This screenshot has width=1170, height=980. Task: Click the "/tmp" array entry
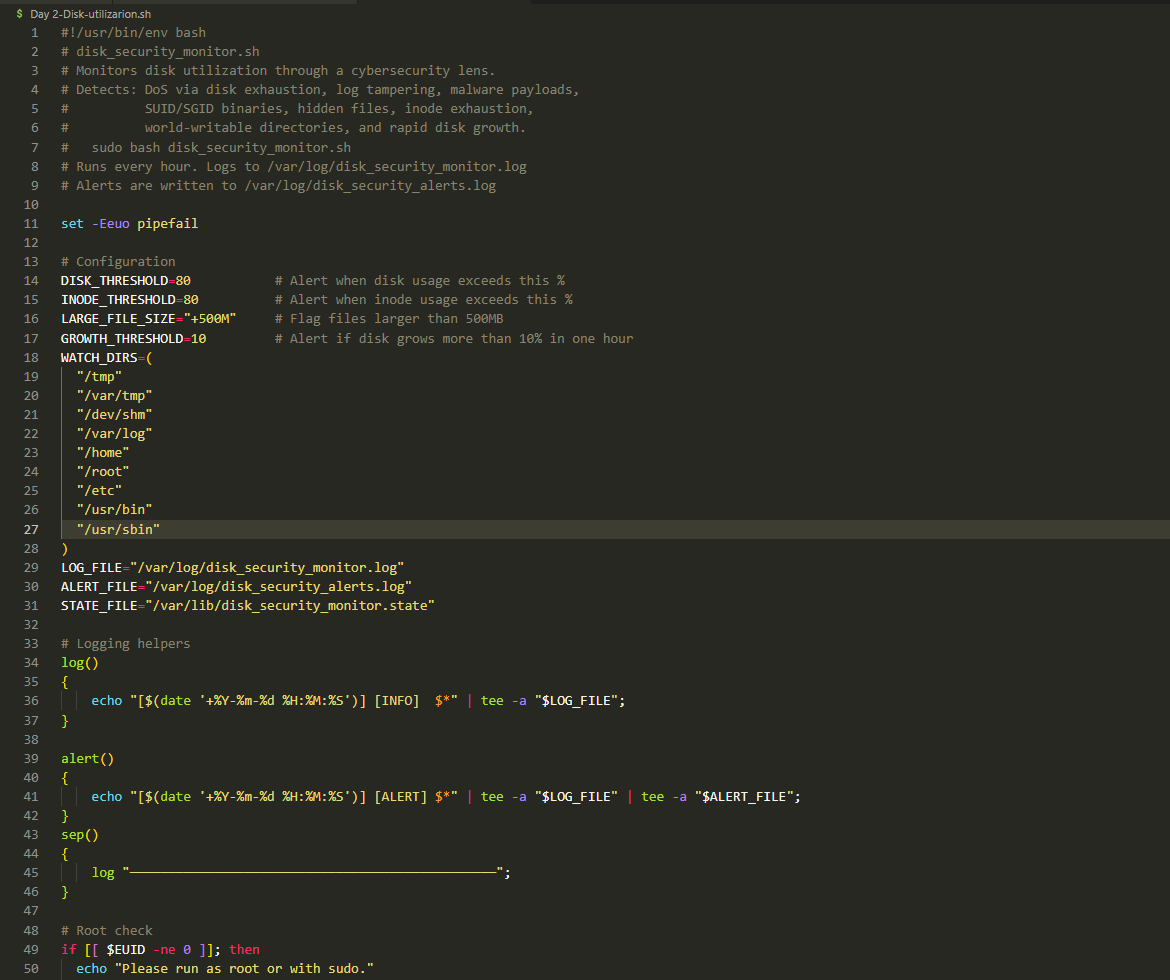(99, 376)
